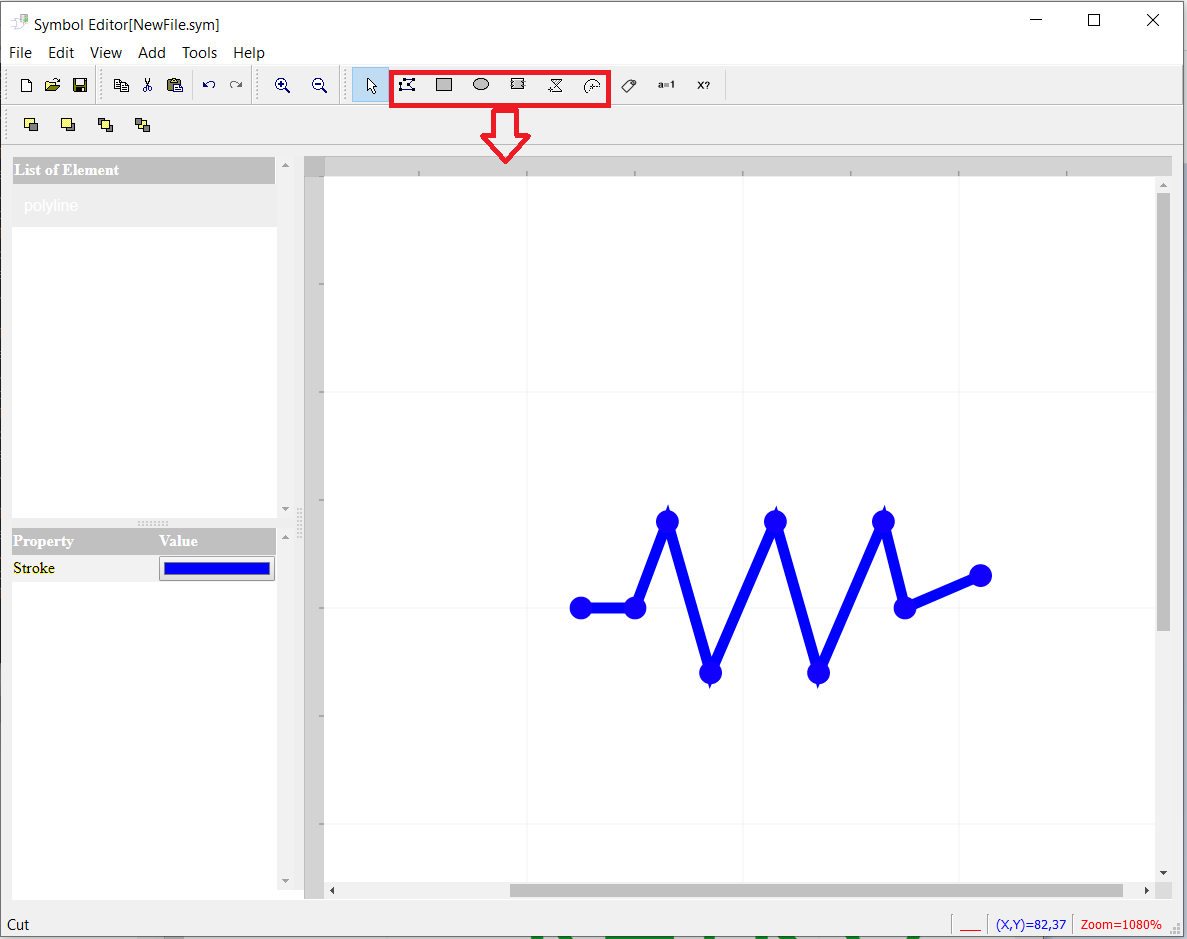Save the file with floppy icon

(x=79, y=86)
